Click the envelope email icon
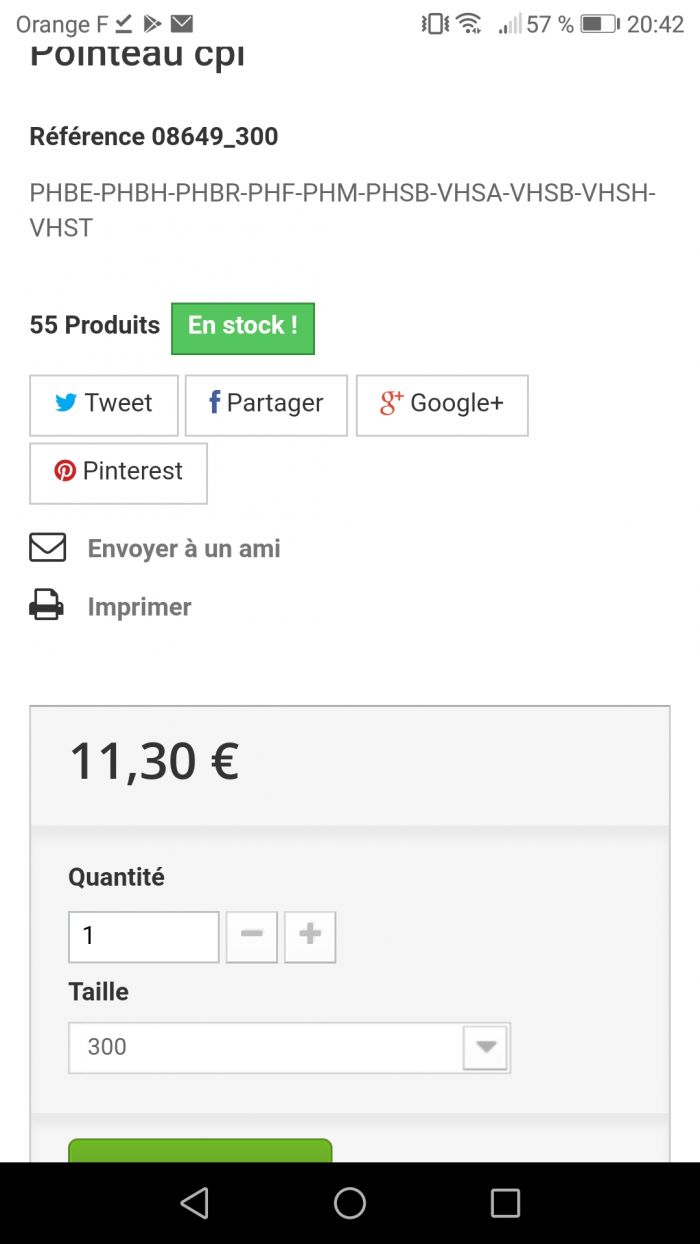The height and width of the screenshot is (1244, 700). [x=48, y=548]
